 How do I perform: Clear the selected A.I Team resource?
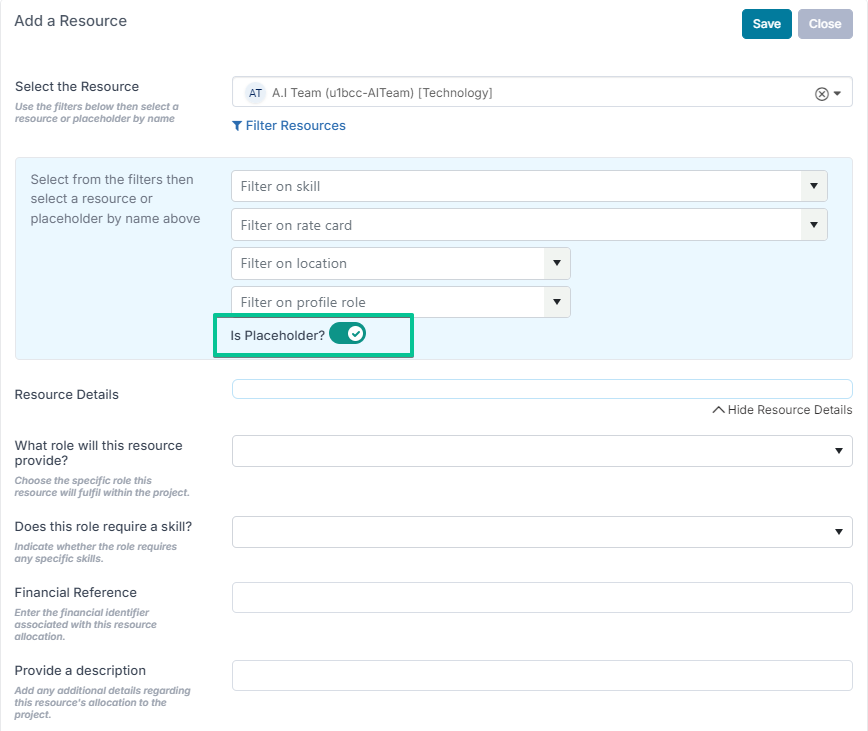822,94
